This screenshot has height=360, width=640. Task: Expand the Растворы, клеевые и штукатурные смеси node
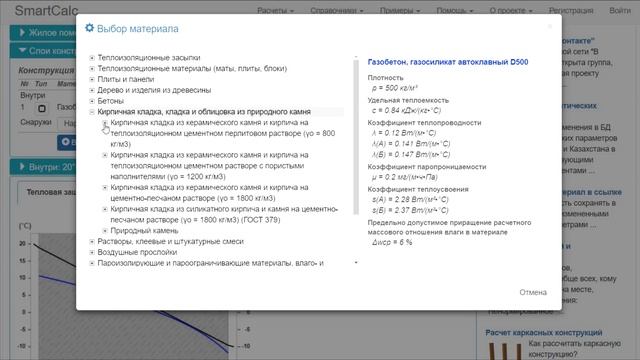click(92, 242)
